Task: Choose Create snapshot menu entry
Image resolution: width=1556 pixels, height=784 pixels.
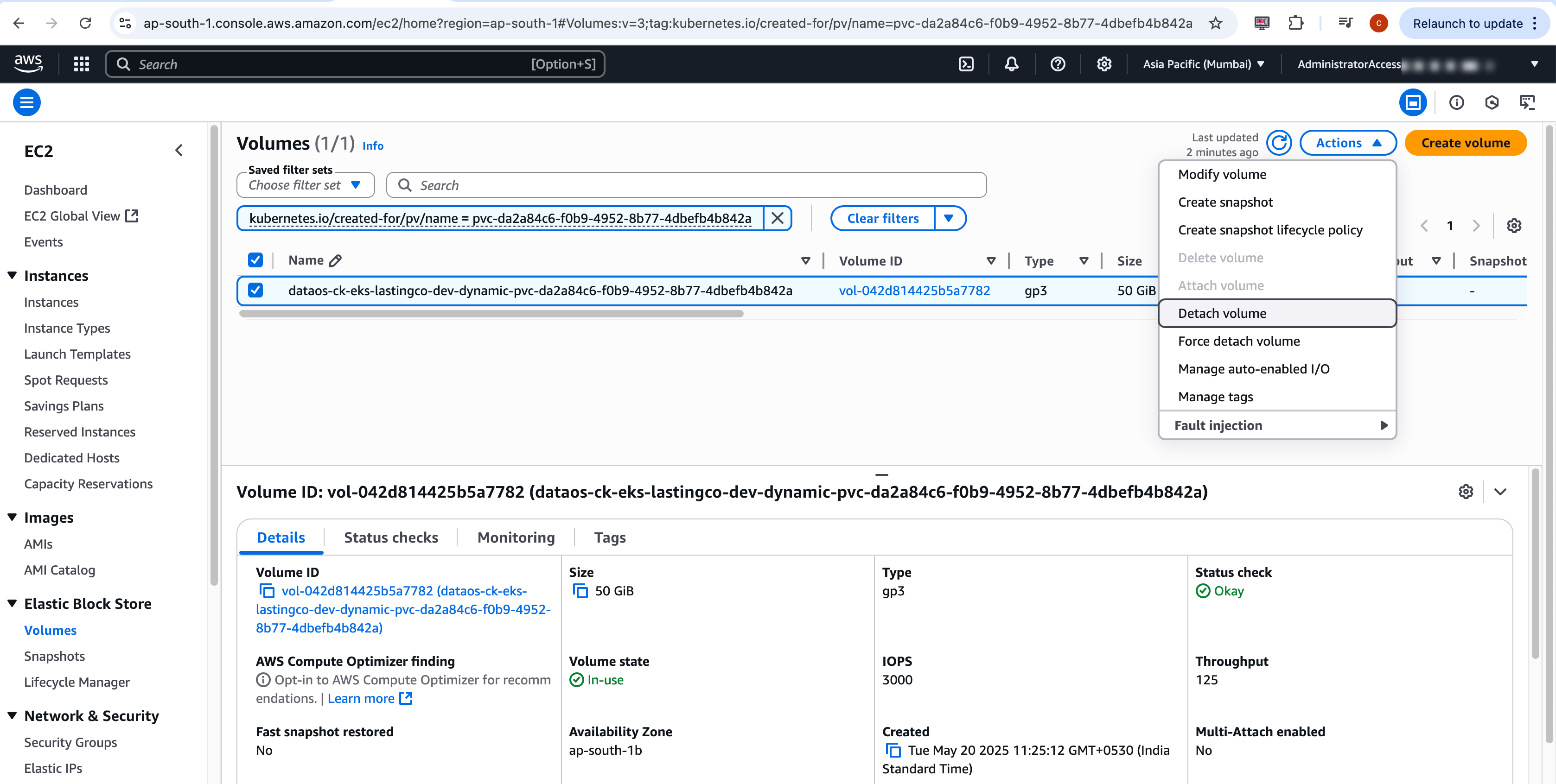Action: click(1277, 202)
